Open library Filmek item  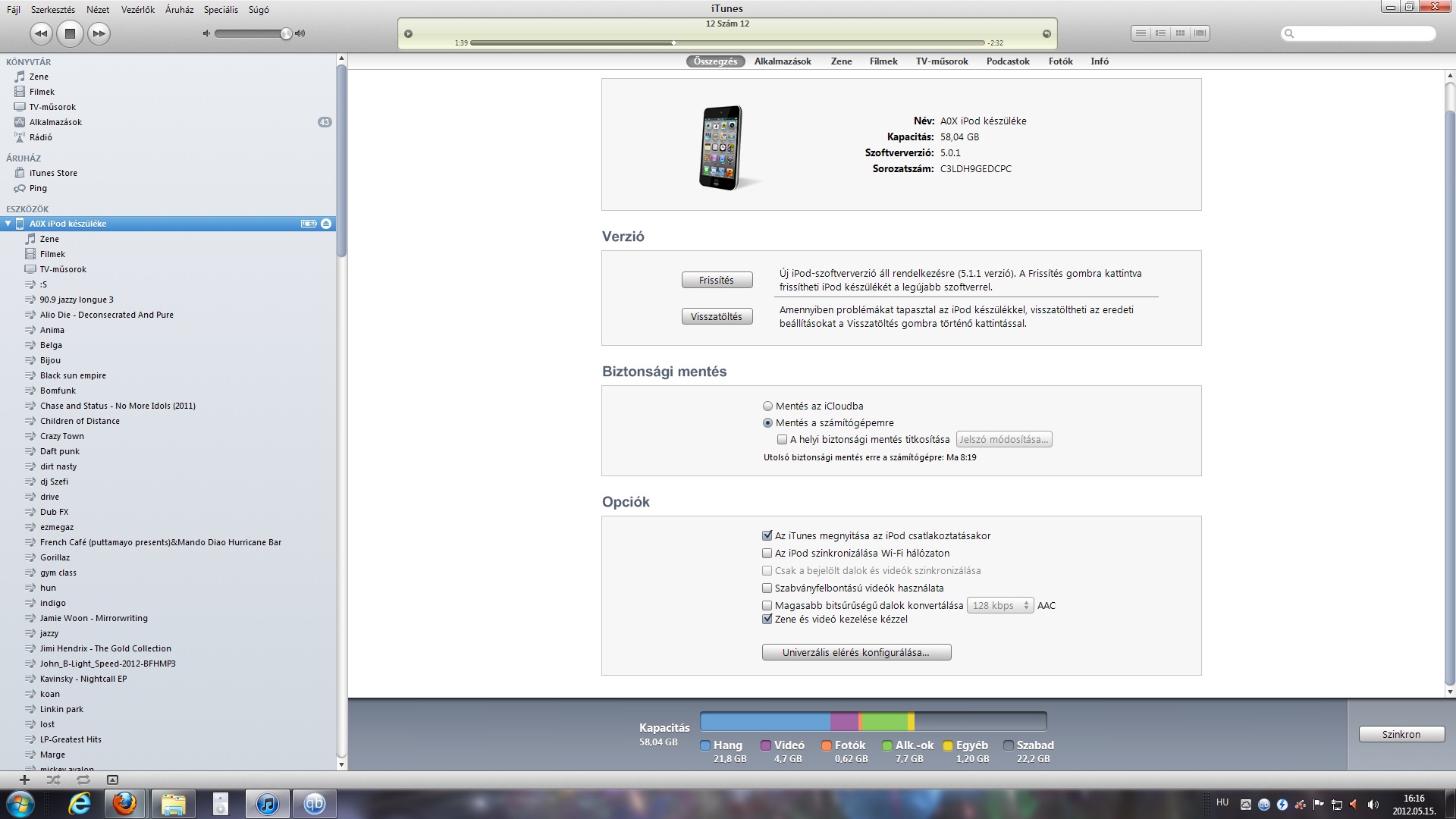pyautogui.click(x=42, y=92)
